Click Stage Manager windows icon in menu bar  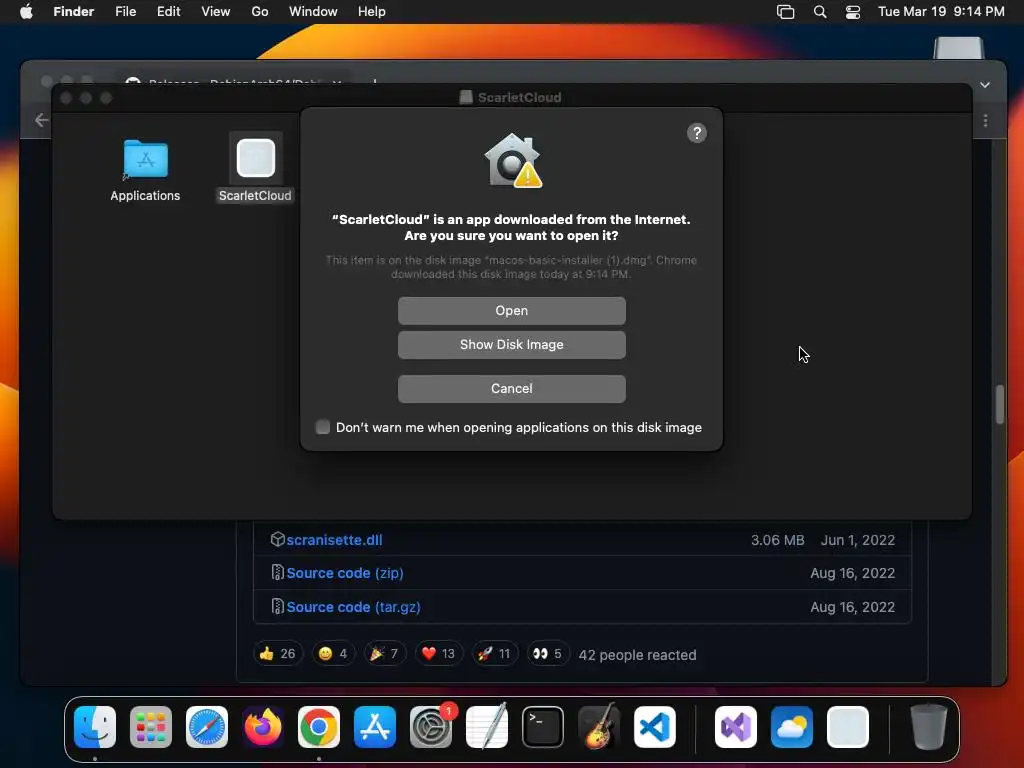[x=786, y=12]
